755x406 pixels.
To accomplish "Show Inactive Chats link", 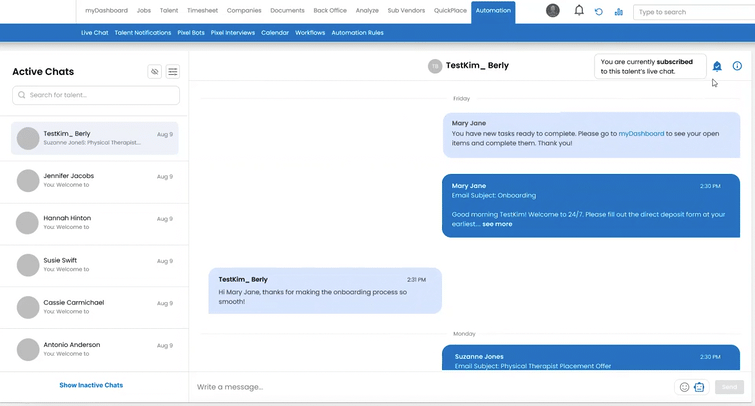I will click(91, 385).
